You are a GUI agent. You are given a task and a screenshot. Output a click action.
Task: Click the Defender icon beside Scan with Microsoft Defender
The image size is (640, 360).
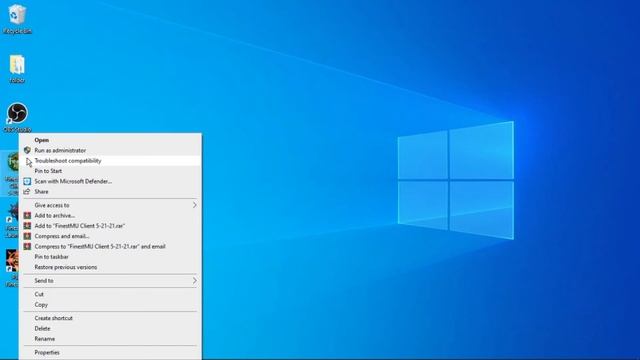pos(27,181)
